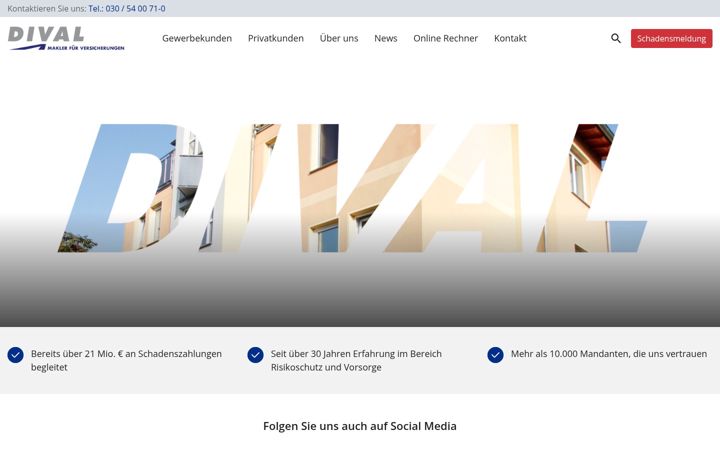
Task: Click the DIVAL logo in header
Action: (66, 39)
